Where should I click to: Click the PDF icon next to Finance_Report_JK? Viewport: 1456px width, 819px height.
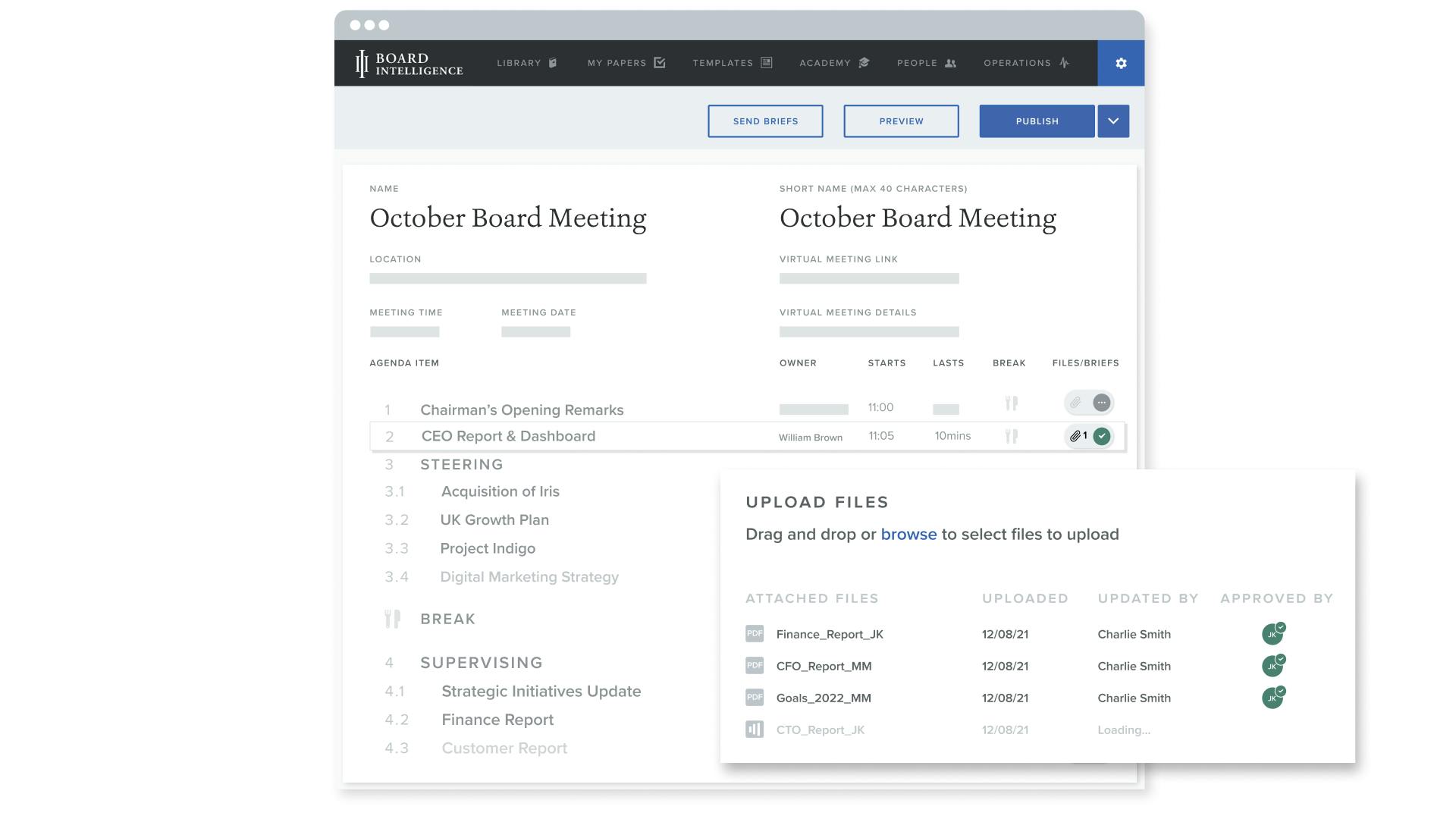[x=754, y=634]
